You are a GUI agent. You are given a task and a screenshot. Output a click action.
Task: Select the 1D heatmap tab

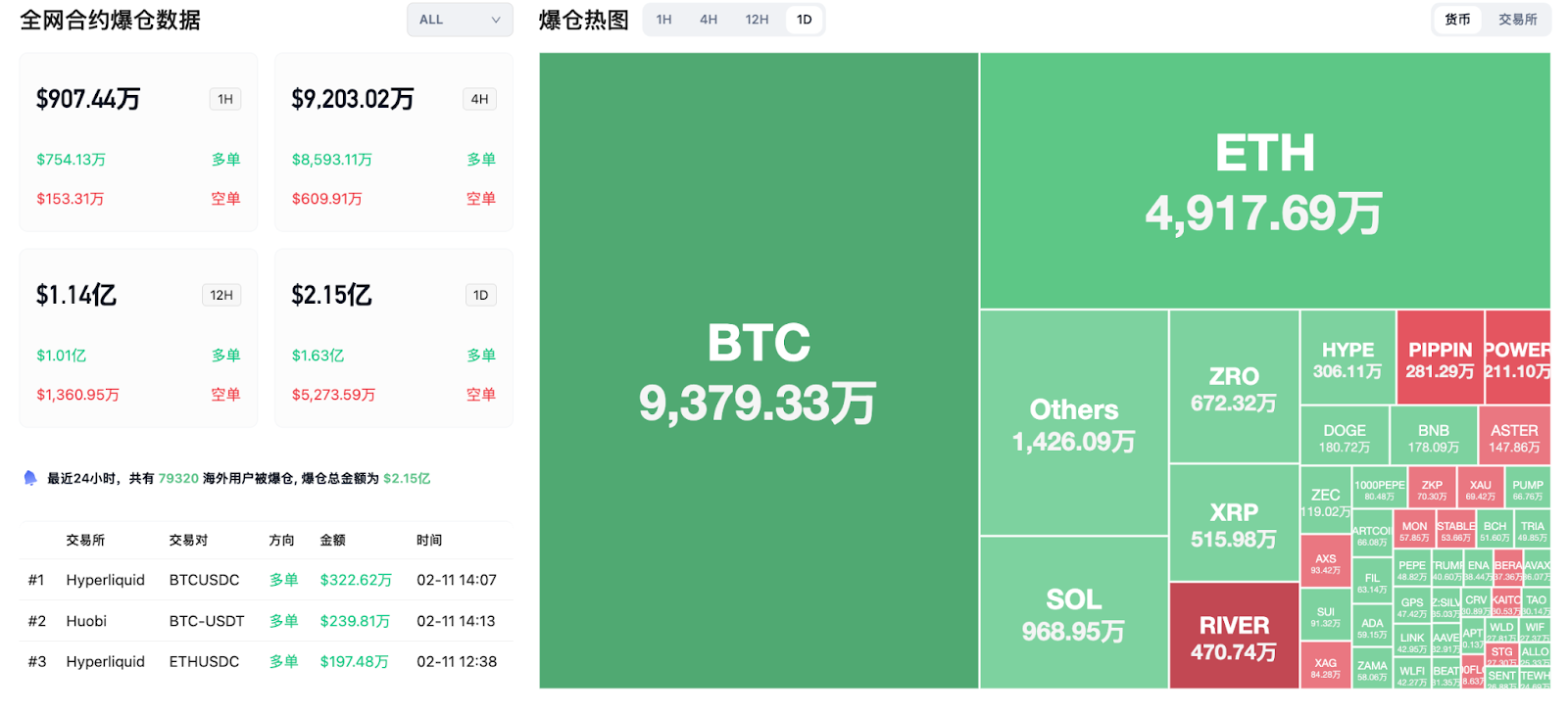tap(804, 20)
